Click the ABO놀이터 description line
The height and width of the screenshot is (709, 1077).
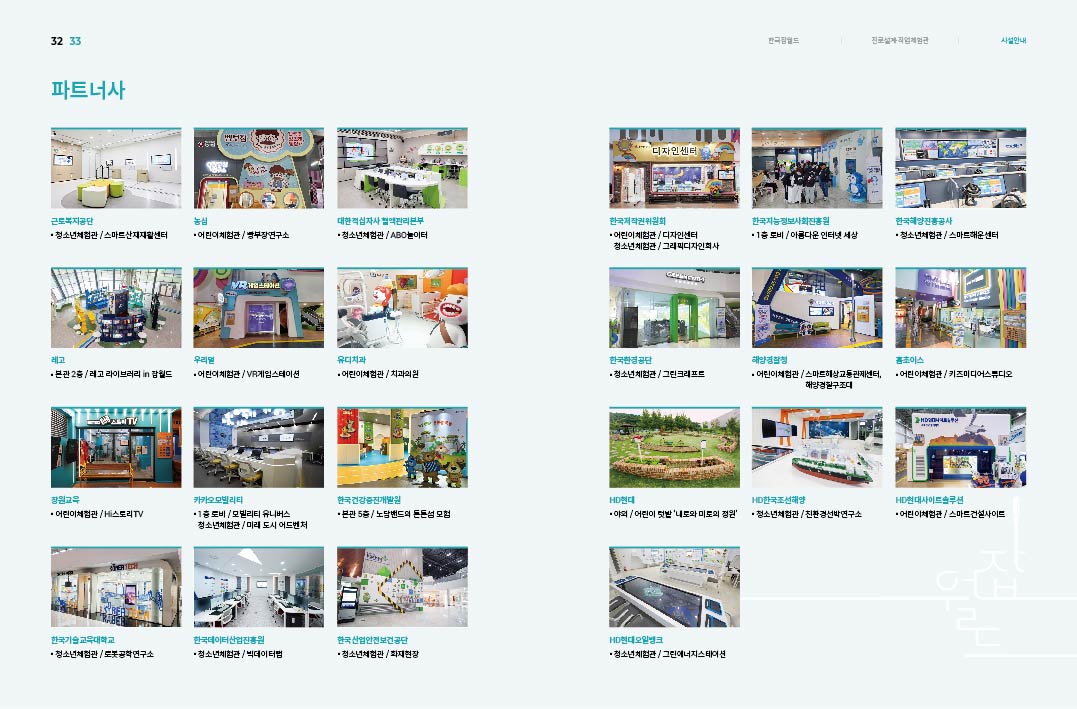383,235
